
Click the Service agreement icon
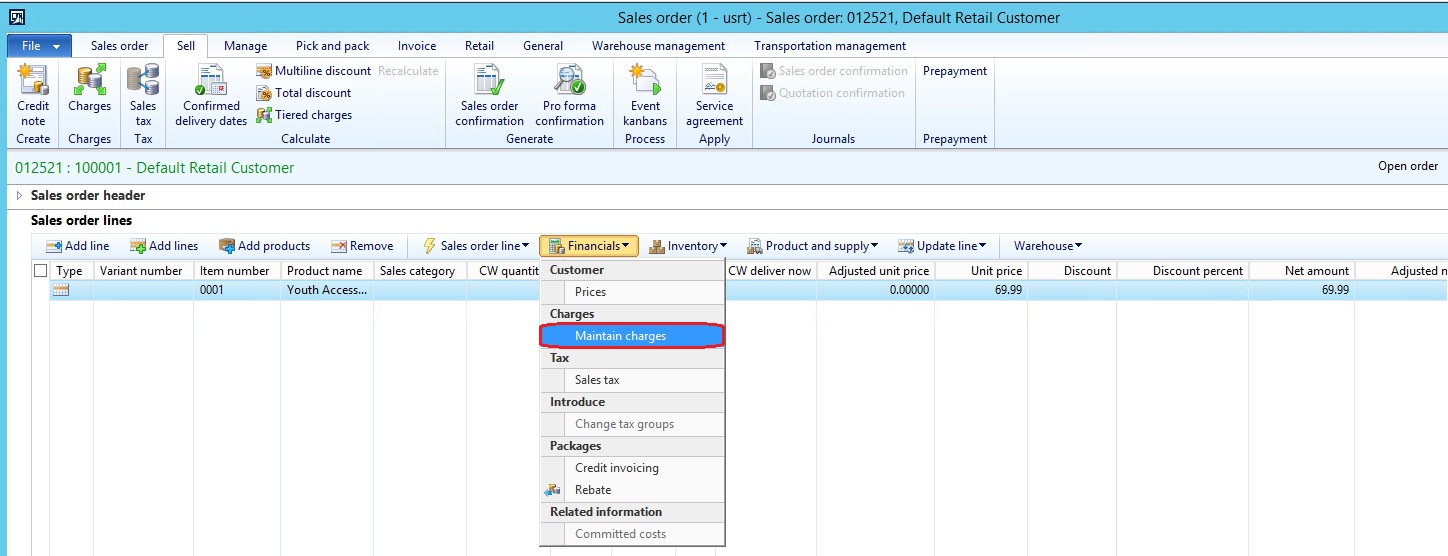714,95
